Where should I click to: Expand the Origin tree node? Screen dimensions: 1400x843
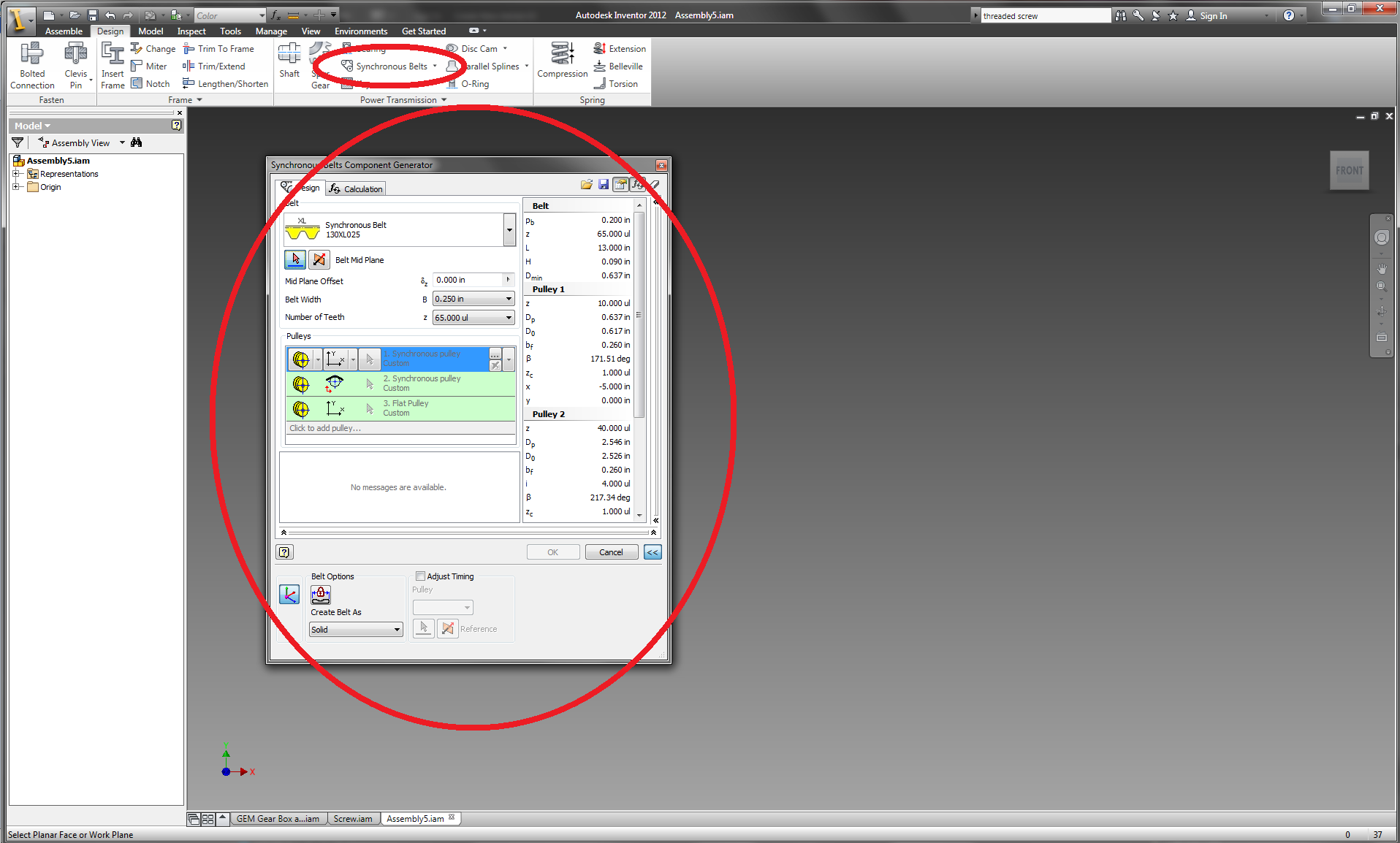click(15, 187)
